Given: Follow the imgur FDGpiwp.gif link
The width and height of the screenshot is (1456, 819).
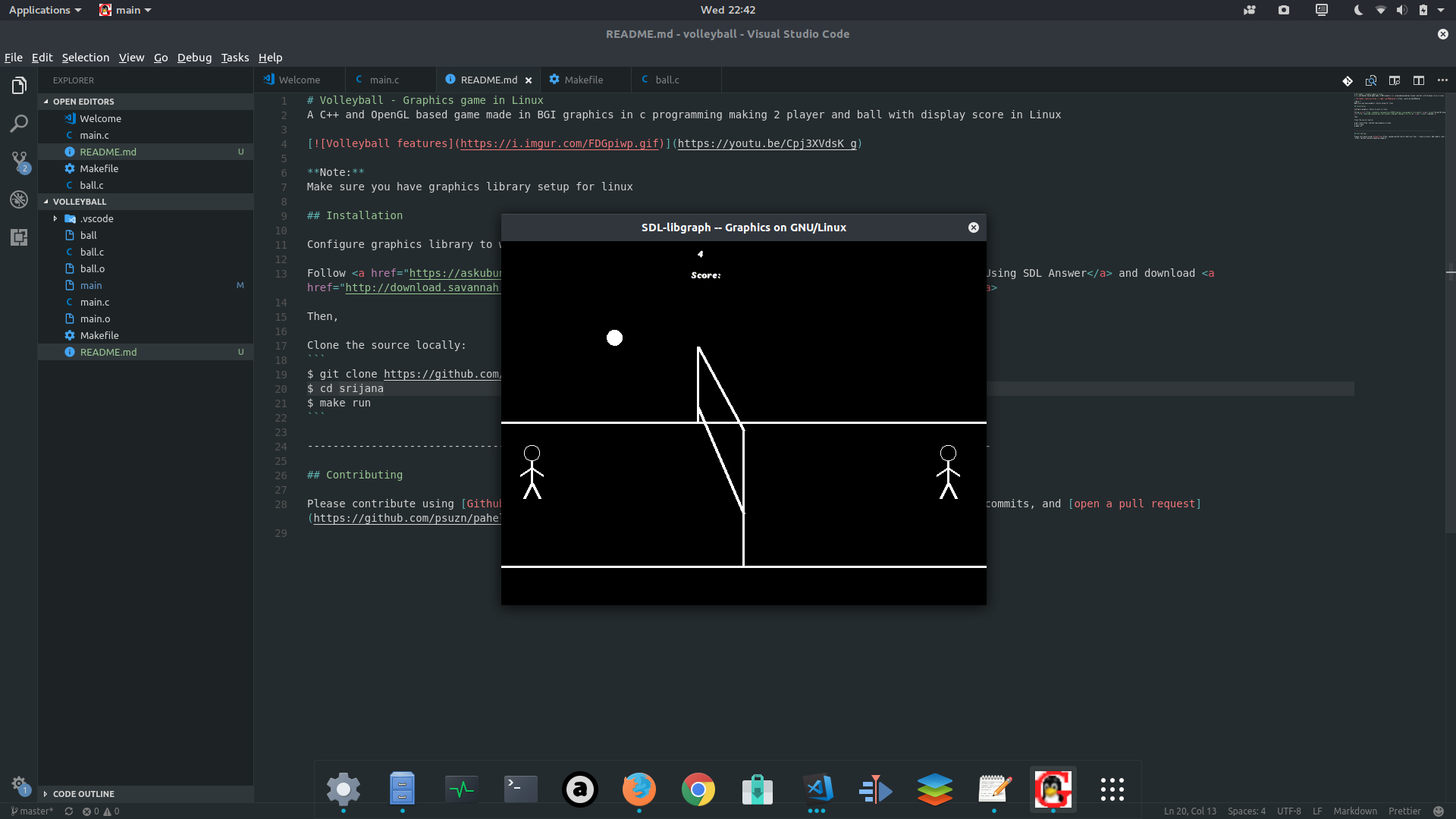Looking at the screenshot, I should coord(560,144).
